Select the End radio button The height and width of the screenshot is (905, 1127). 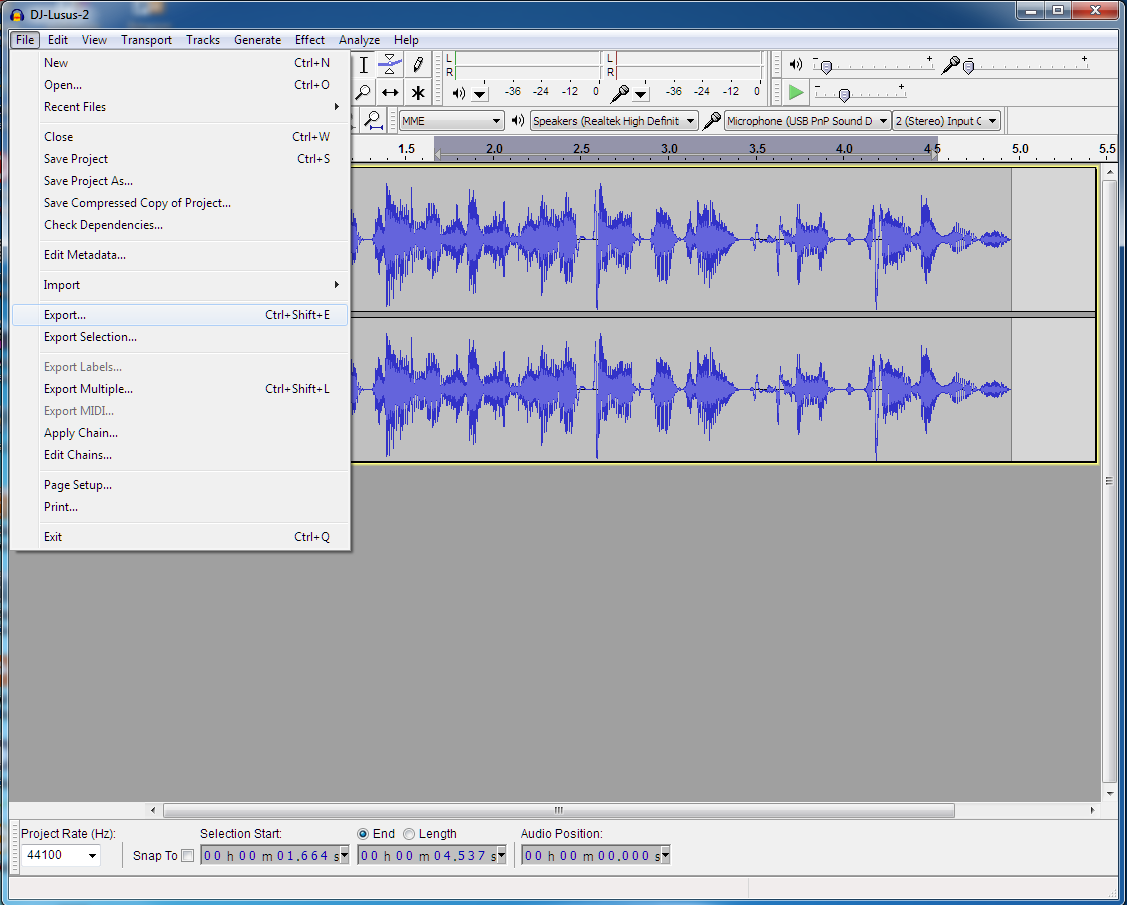click(x=362, y=833)
